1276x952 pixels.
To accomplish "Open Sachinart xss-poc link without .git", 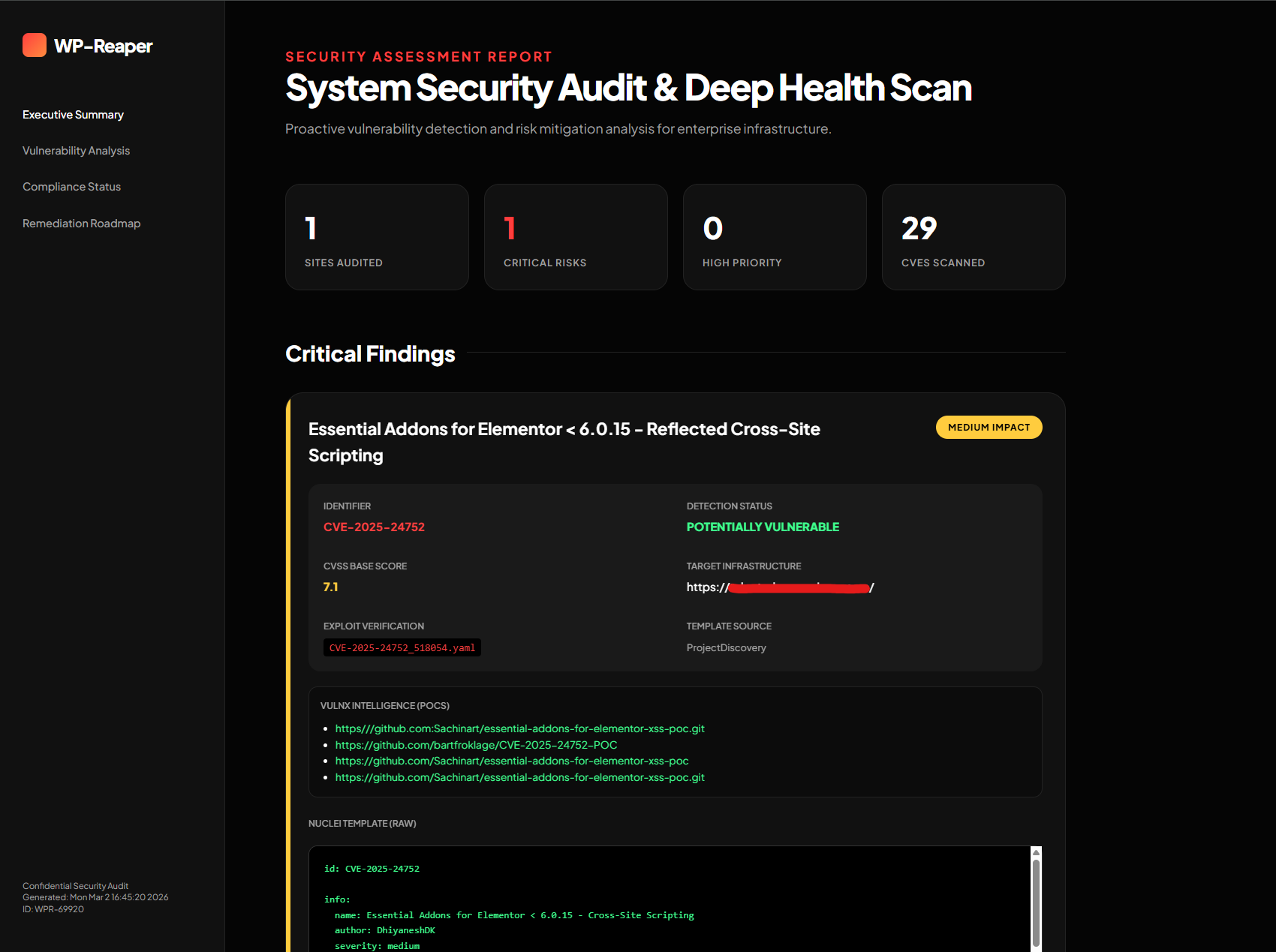I will (511, 761).
